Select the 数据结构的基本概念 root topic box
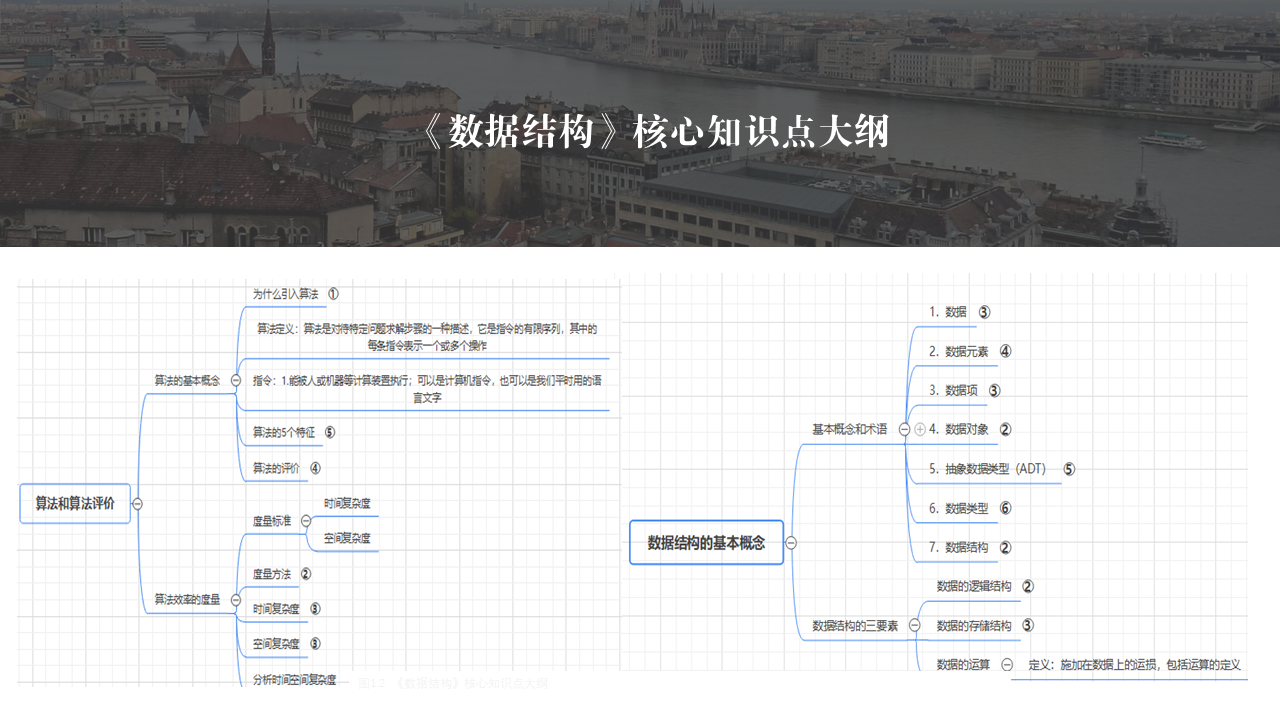Screen dimensions: 1280x720 706,543
